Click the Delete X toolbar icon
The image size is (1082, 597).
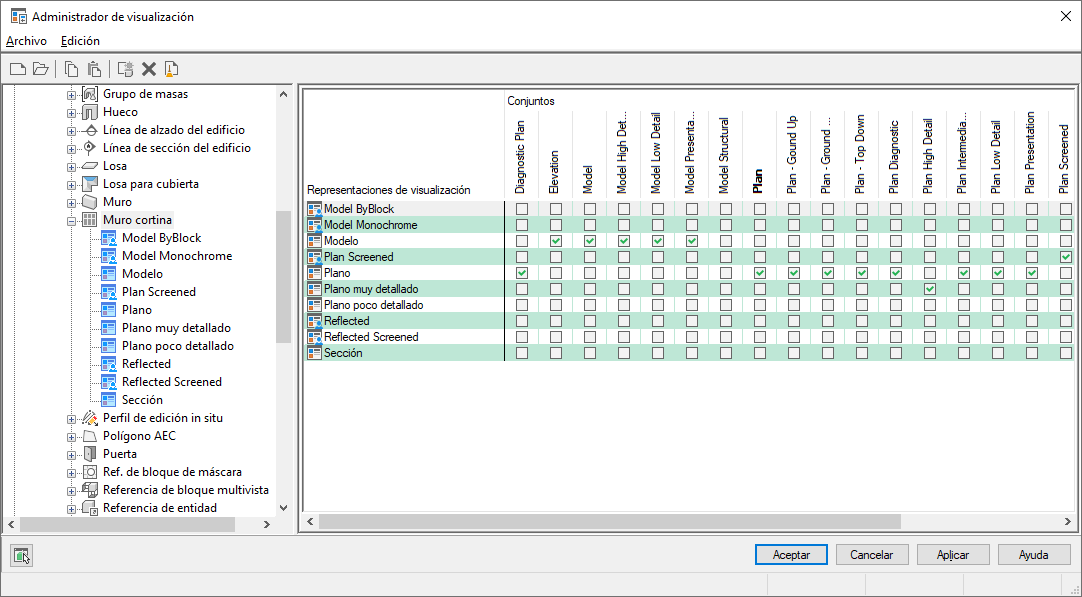pyautogui.click(x=149, y=68)
